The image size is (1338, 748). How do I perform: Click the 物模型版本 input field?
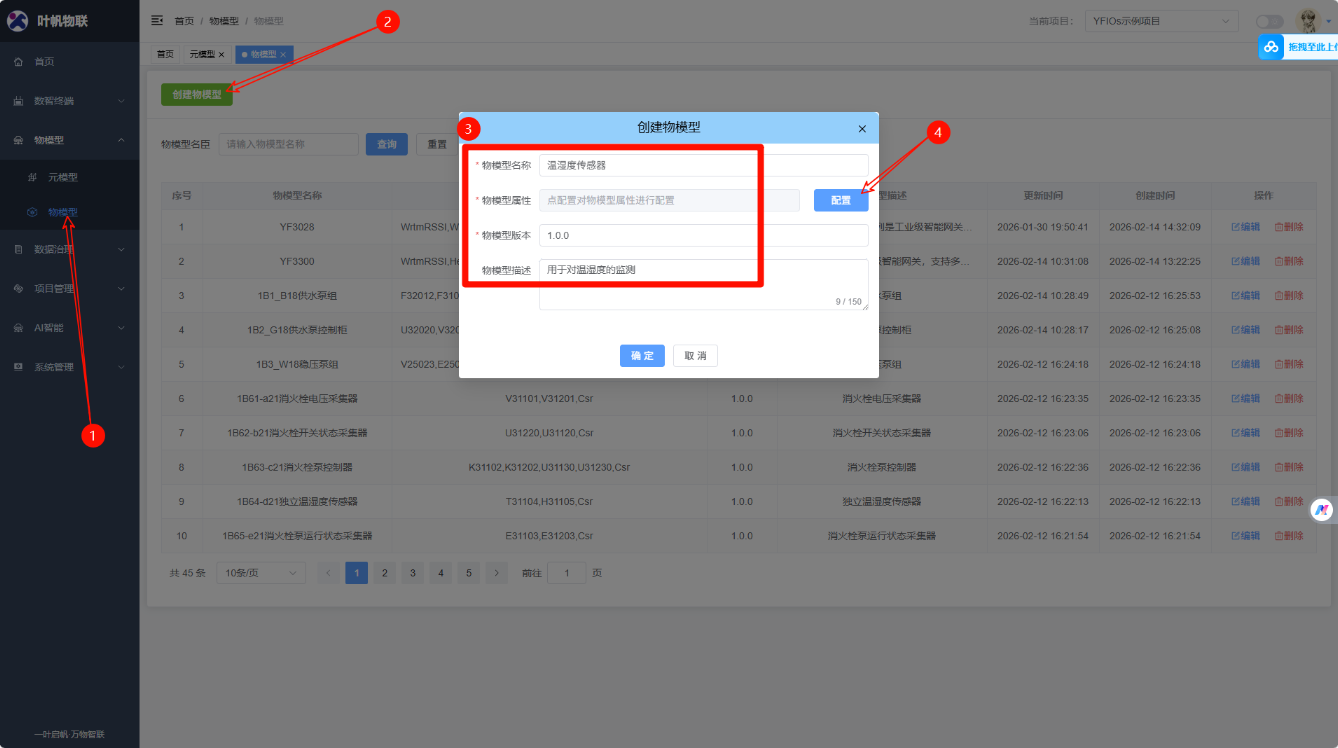pos(703,235)
